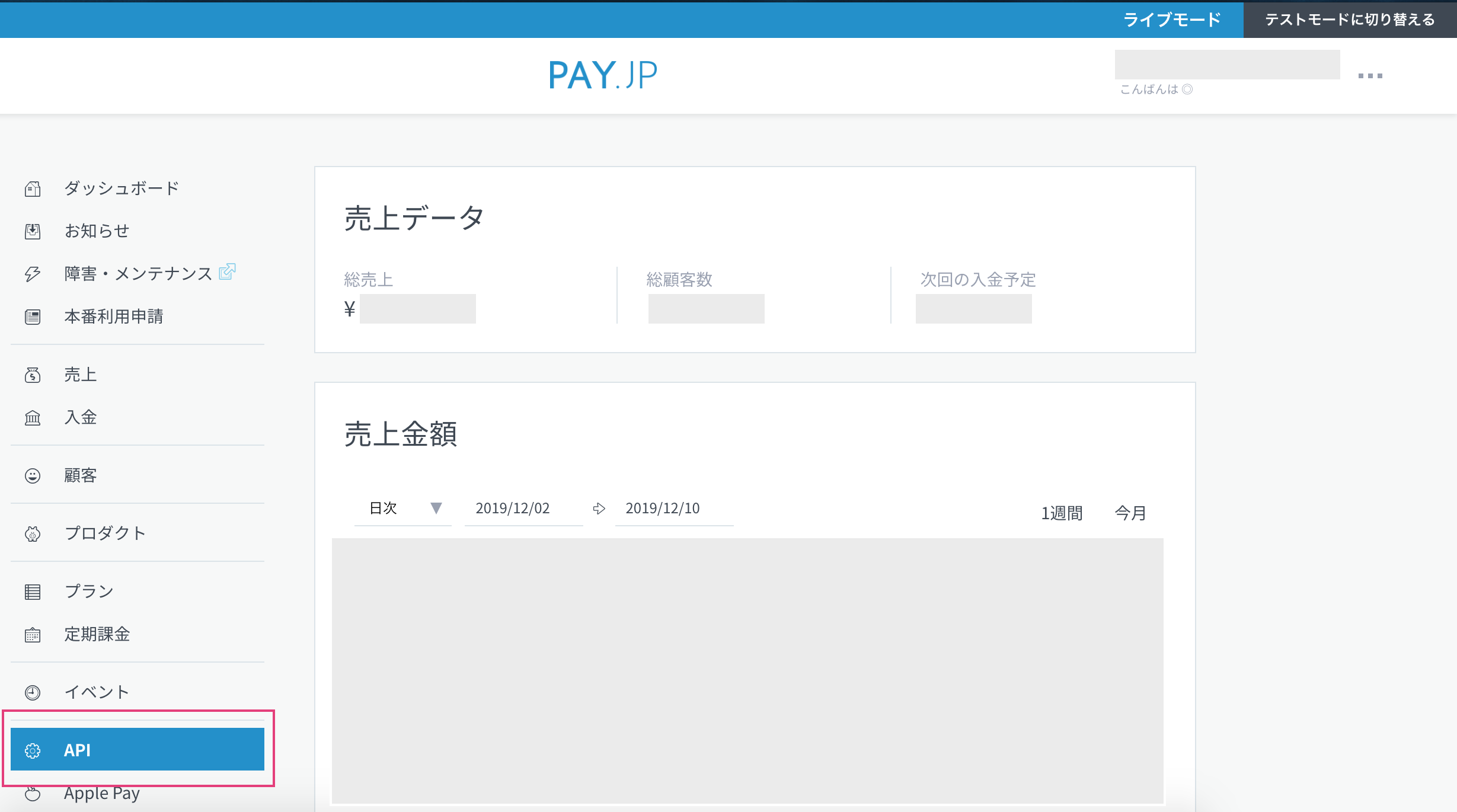The image size is (1457, 812).
Task: Open the API settings gear icon
Action: [33, 750]
